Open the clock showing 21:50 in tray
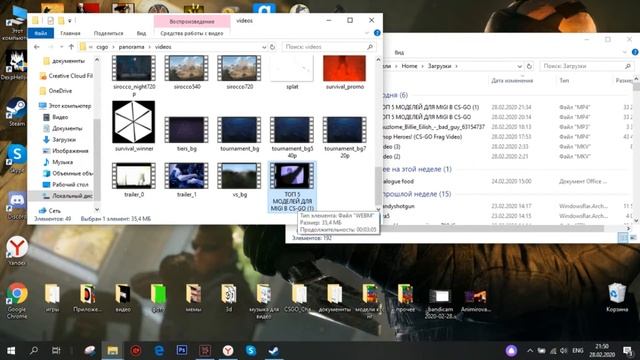640x360 pixels. [x=602, y=351]
